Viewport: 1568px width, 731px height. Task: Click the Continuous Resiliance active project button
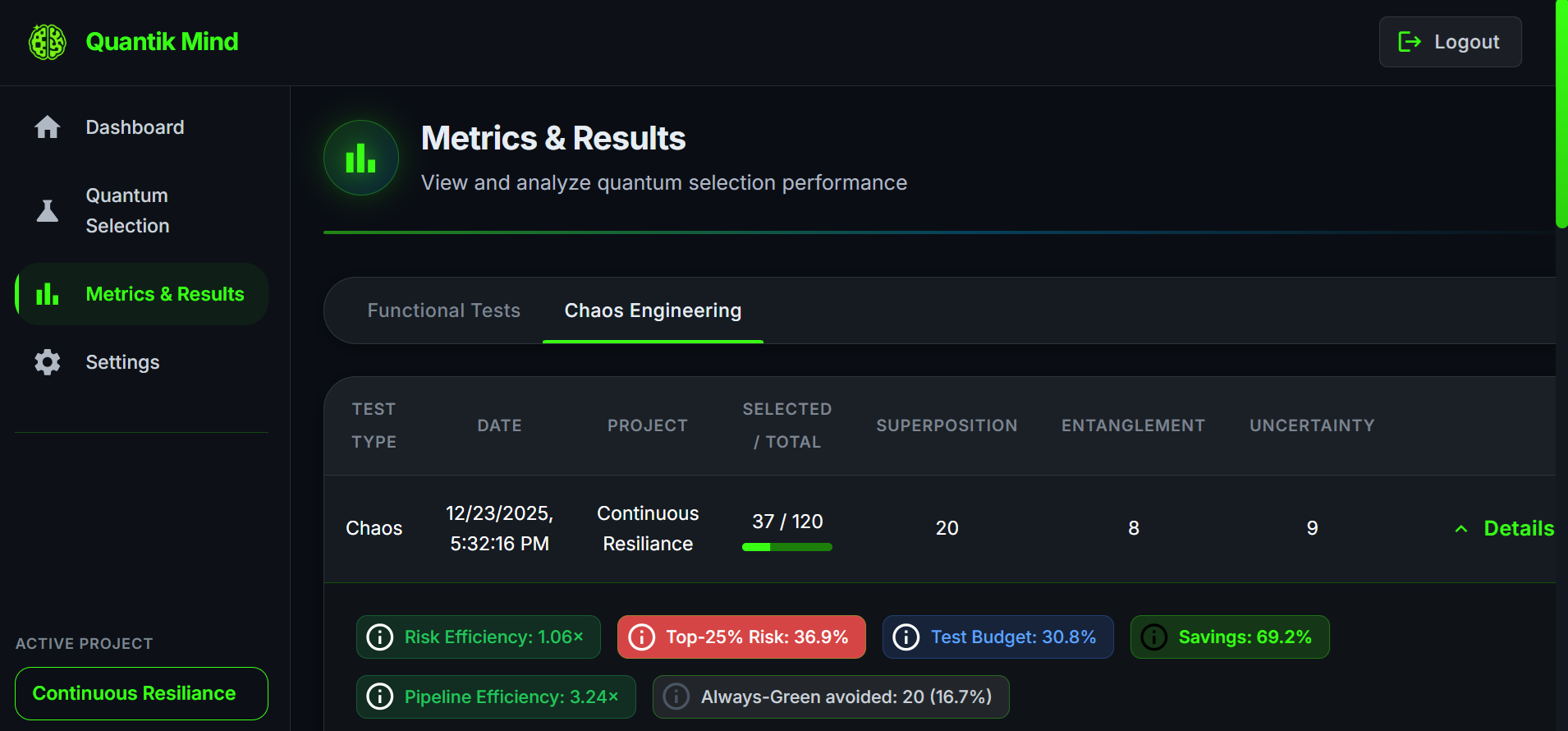pos(141,693)
